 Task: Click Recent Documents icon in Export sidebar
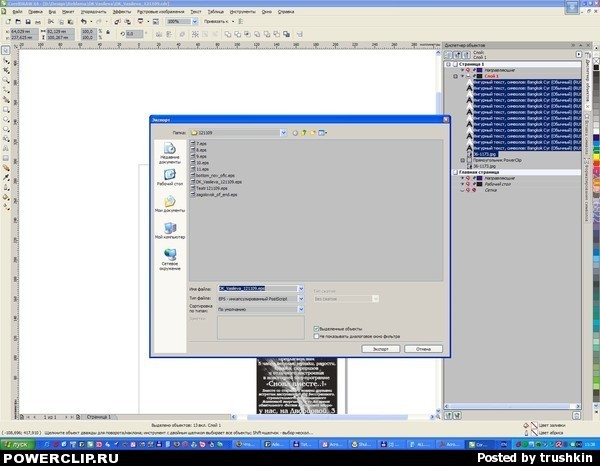(x=169, y=150)
